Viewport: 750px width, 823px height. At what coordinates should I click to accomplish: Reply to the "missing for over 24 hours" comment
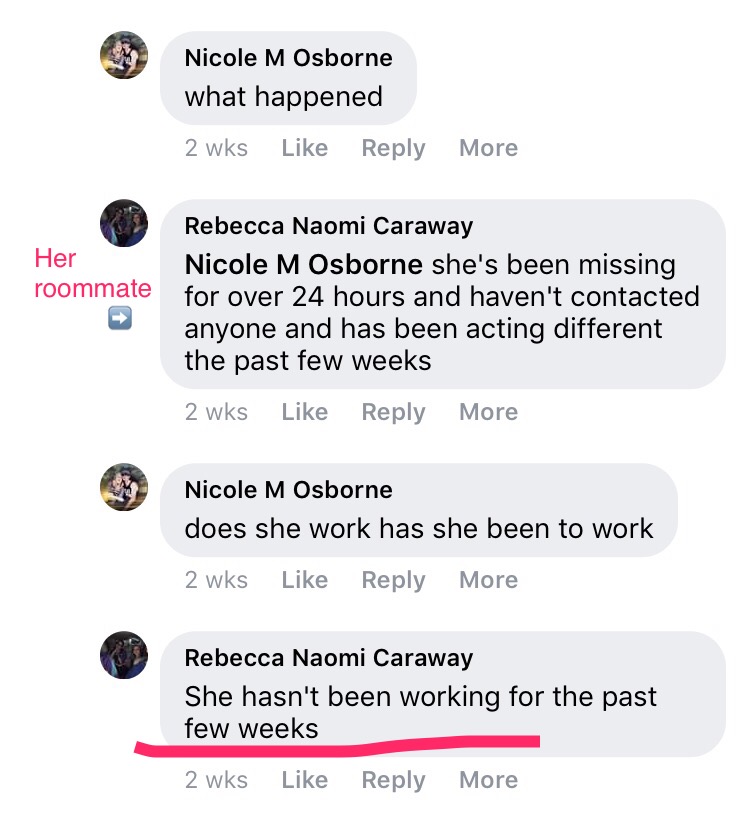pos(393,412)
